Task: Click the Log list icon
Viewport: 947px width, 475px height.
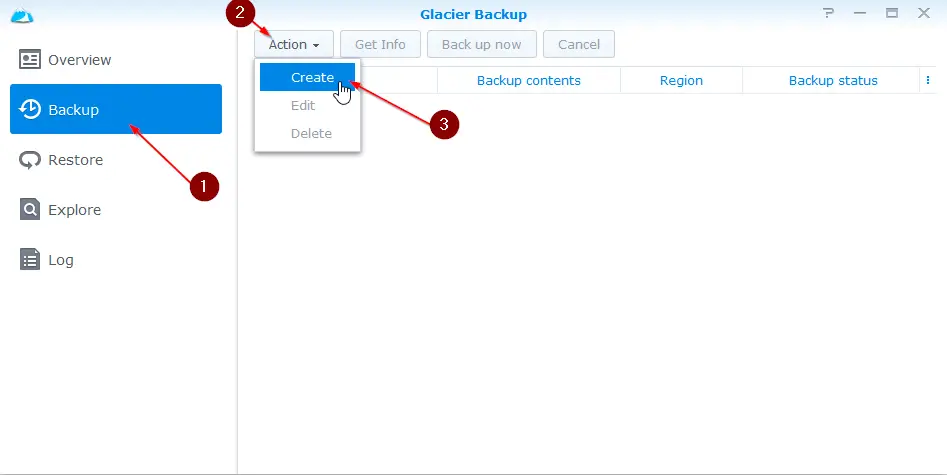Action: tap(30, 259)
